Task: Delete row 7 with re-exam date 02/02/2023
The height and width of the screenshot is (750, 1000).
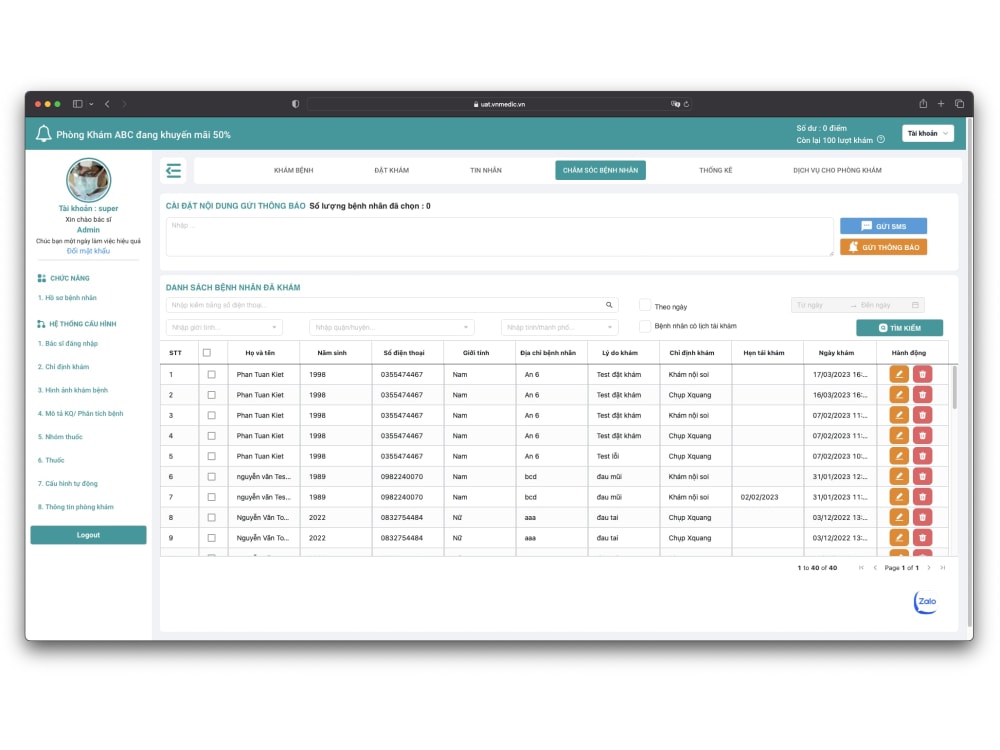Action: [x=922, y=497]
